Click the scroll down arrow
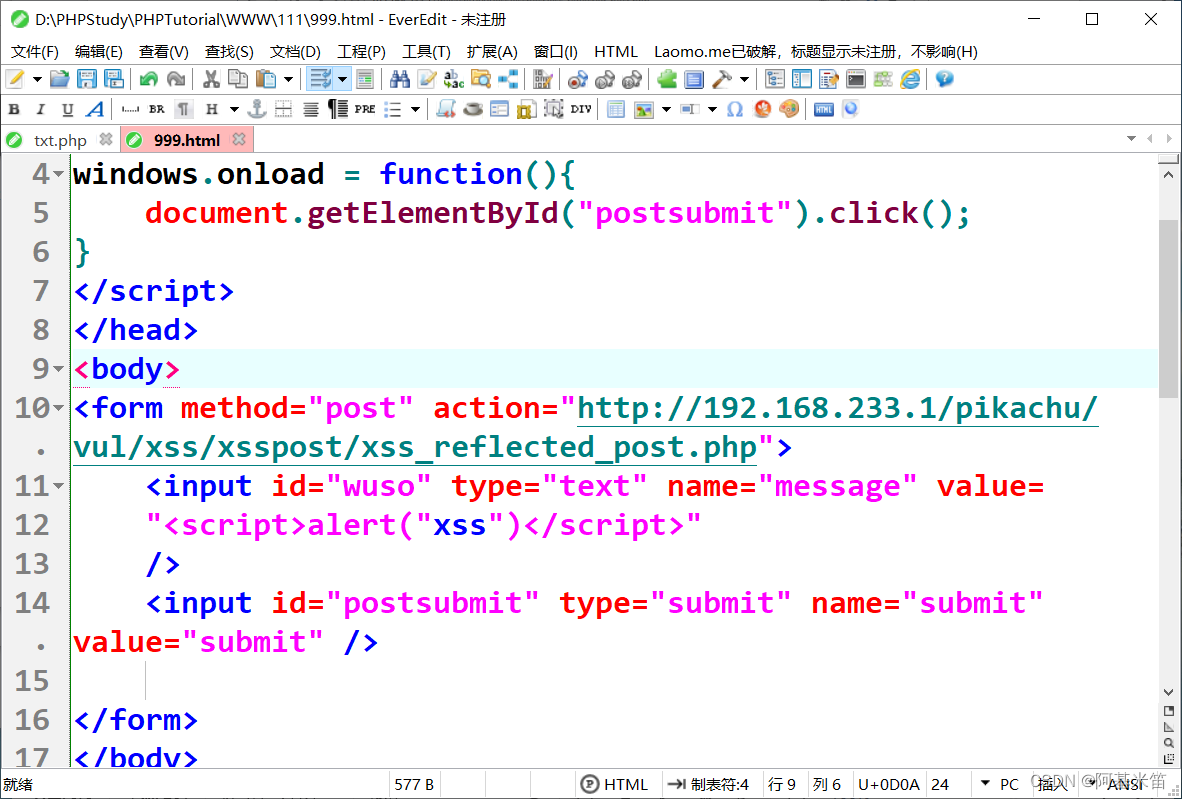Screen dimensions: 1182x799 [1168, 691]
